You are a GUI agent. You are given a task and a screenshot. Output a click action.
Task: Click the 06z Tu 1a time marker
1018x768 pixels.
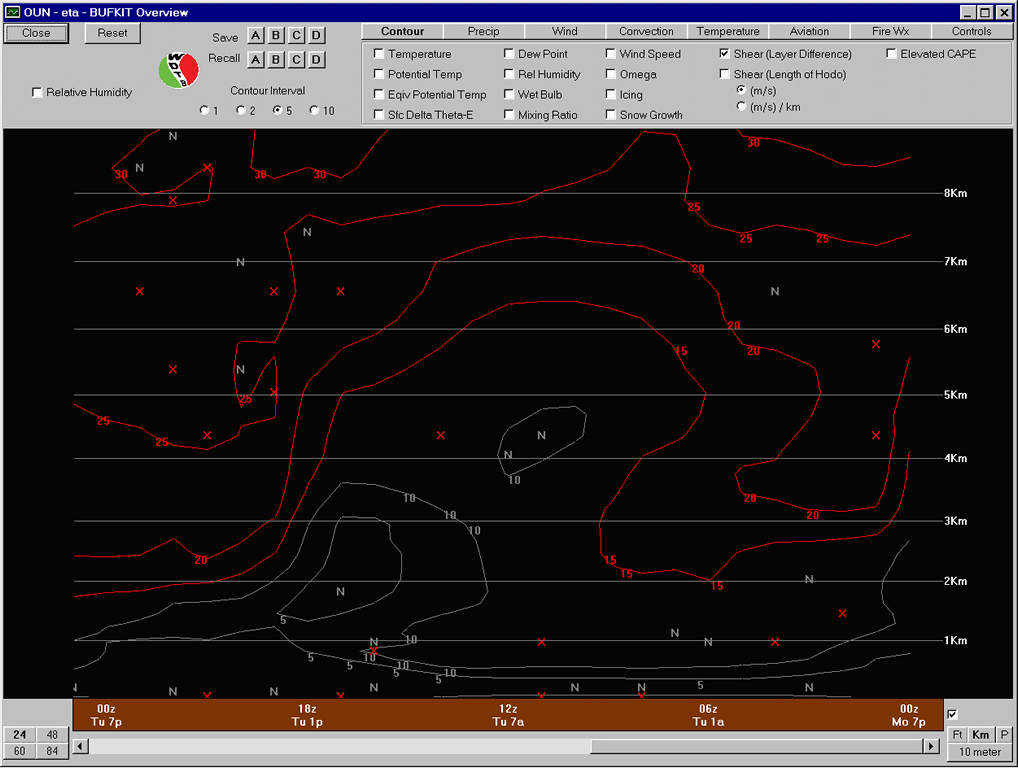(x=708, y=715)
